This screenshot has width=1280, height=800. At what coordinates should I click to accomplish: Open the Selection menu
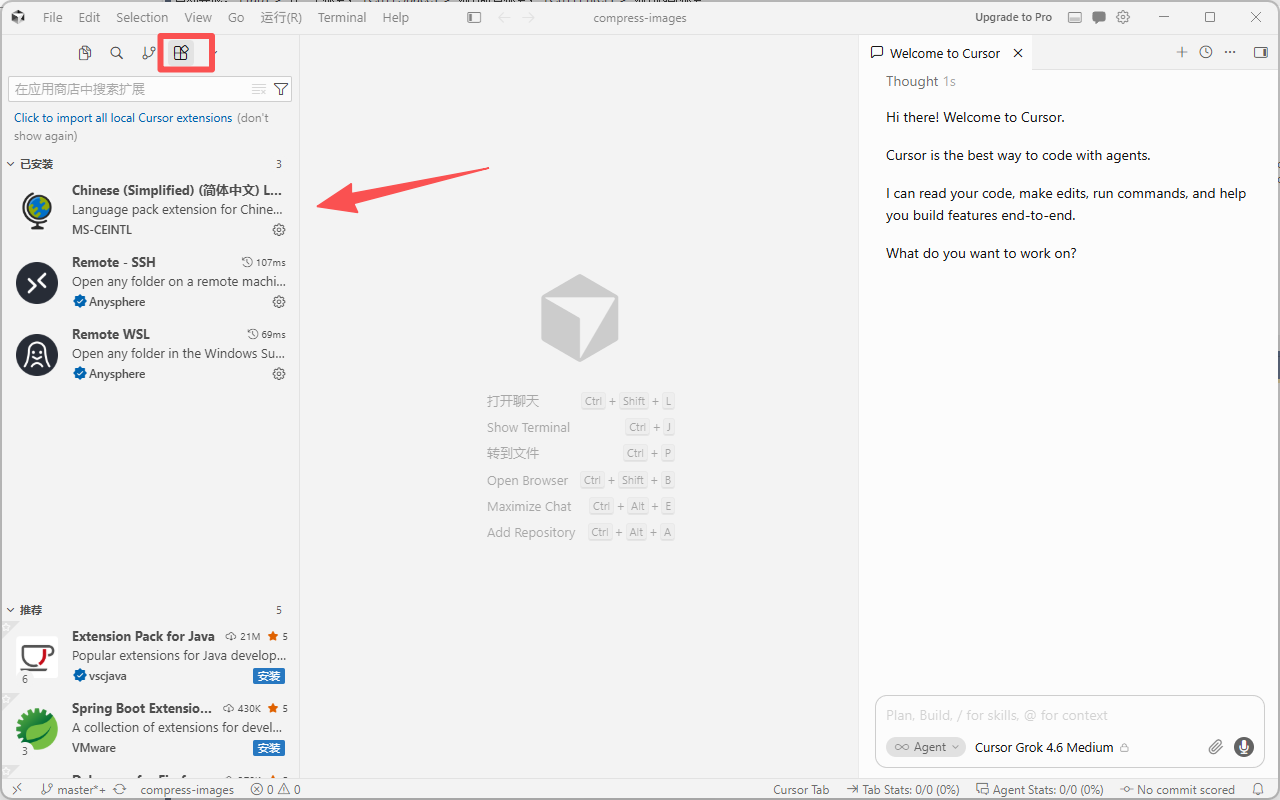pyautogui.click(x=142, y=17)
